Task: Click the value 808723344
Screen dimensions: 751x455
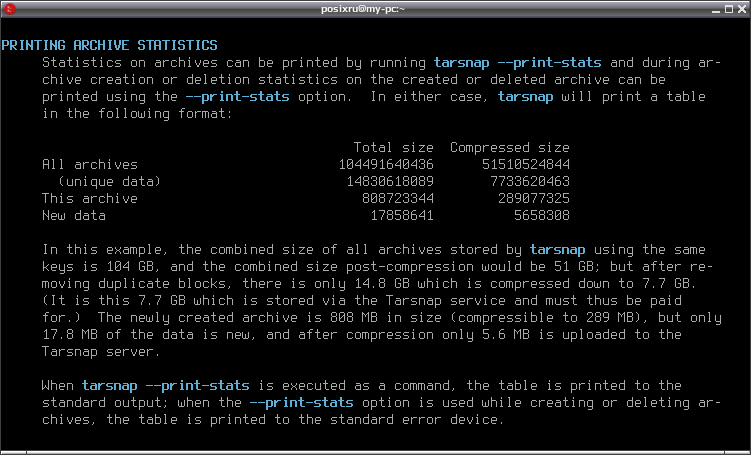Action: pos(398,198)
